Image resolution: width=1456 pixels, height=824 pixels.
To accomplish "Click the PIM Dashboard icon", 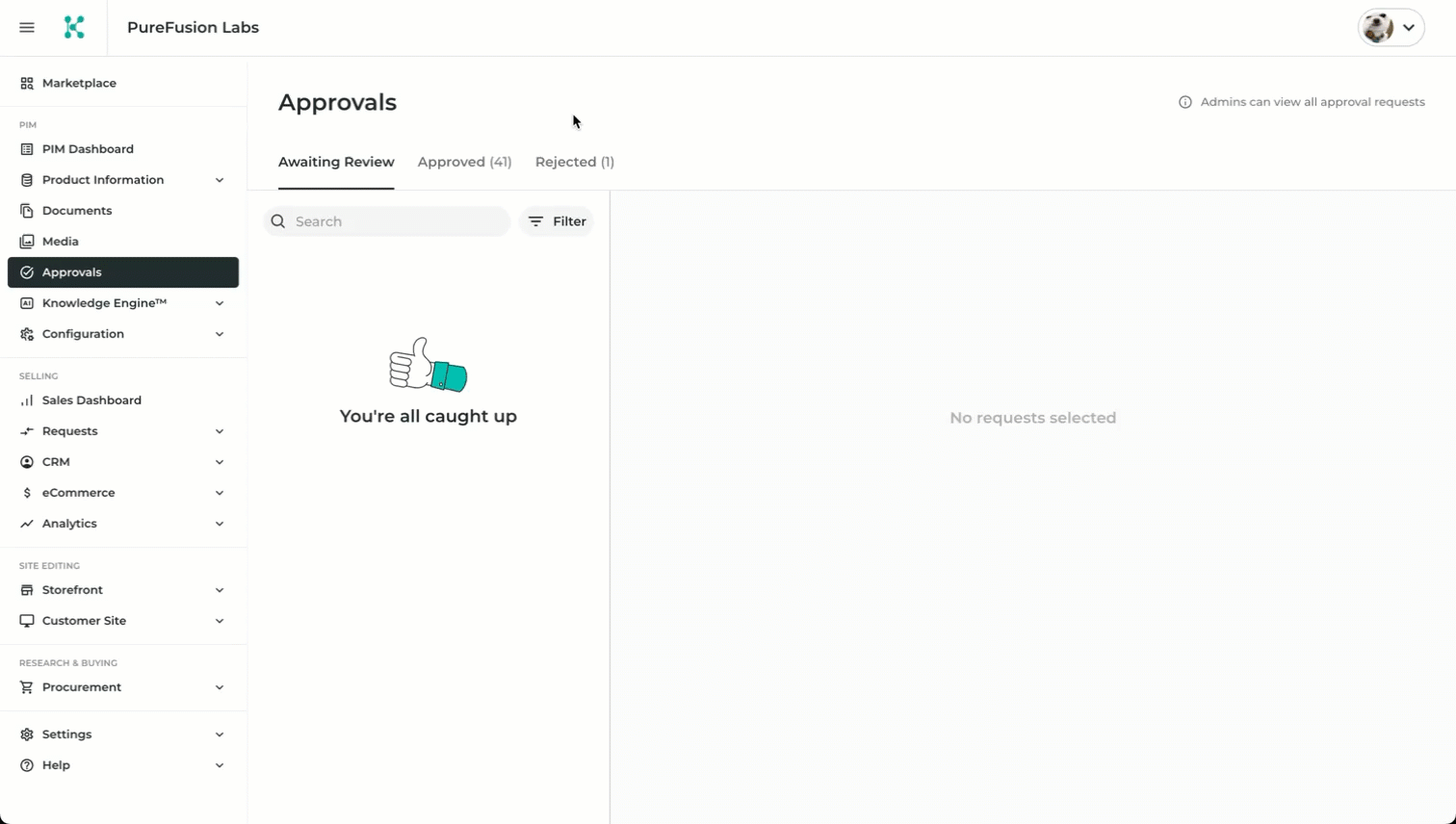I will 27,149.
